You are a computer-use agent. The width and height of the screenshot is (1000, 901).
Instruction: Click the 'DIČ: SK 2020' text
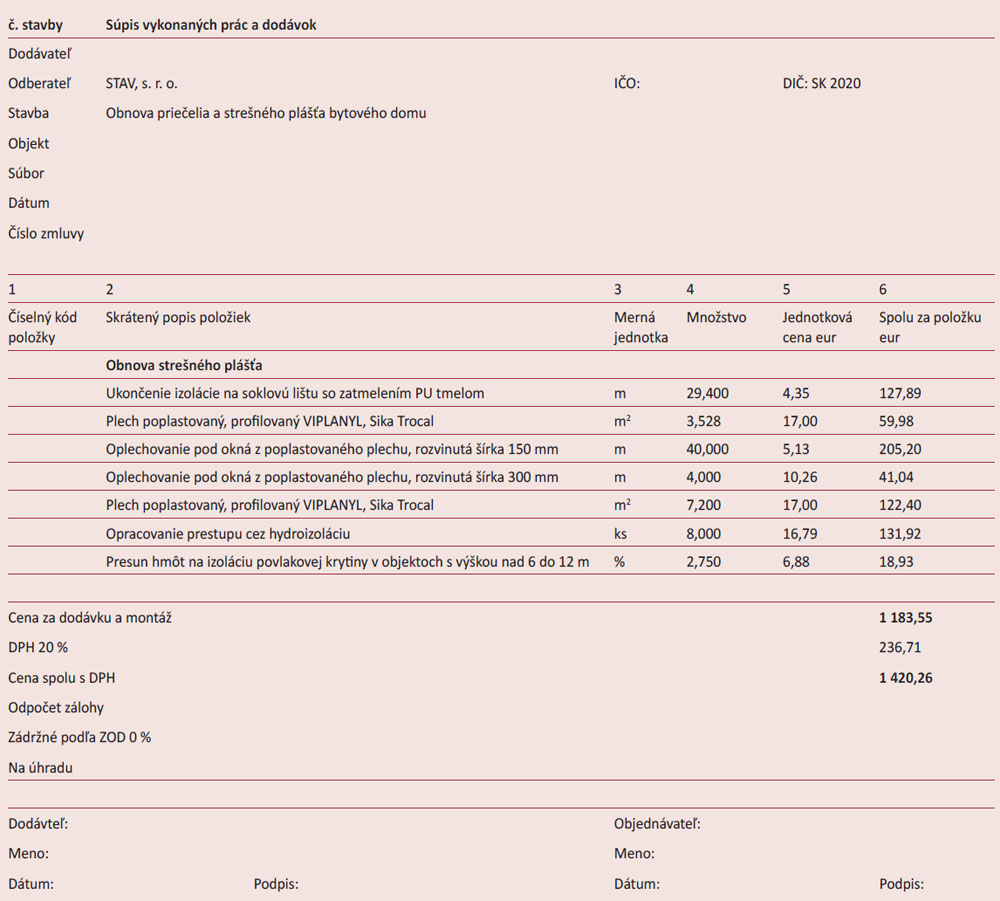(x=821, y=84)
